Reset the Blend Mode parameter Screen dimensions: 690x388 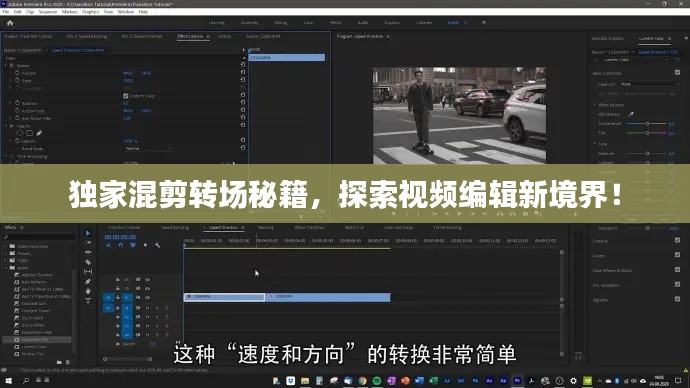click(x=242, y=148)
